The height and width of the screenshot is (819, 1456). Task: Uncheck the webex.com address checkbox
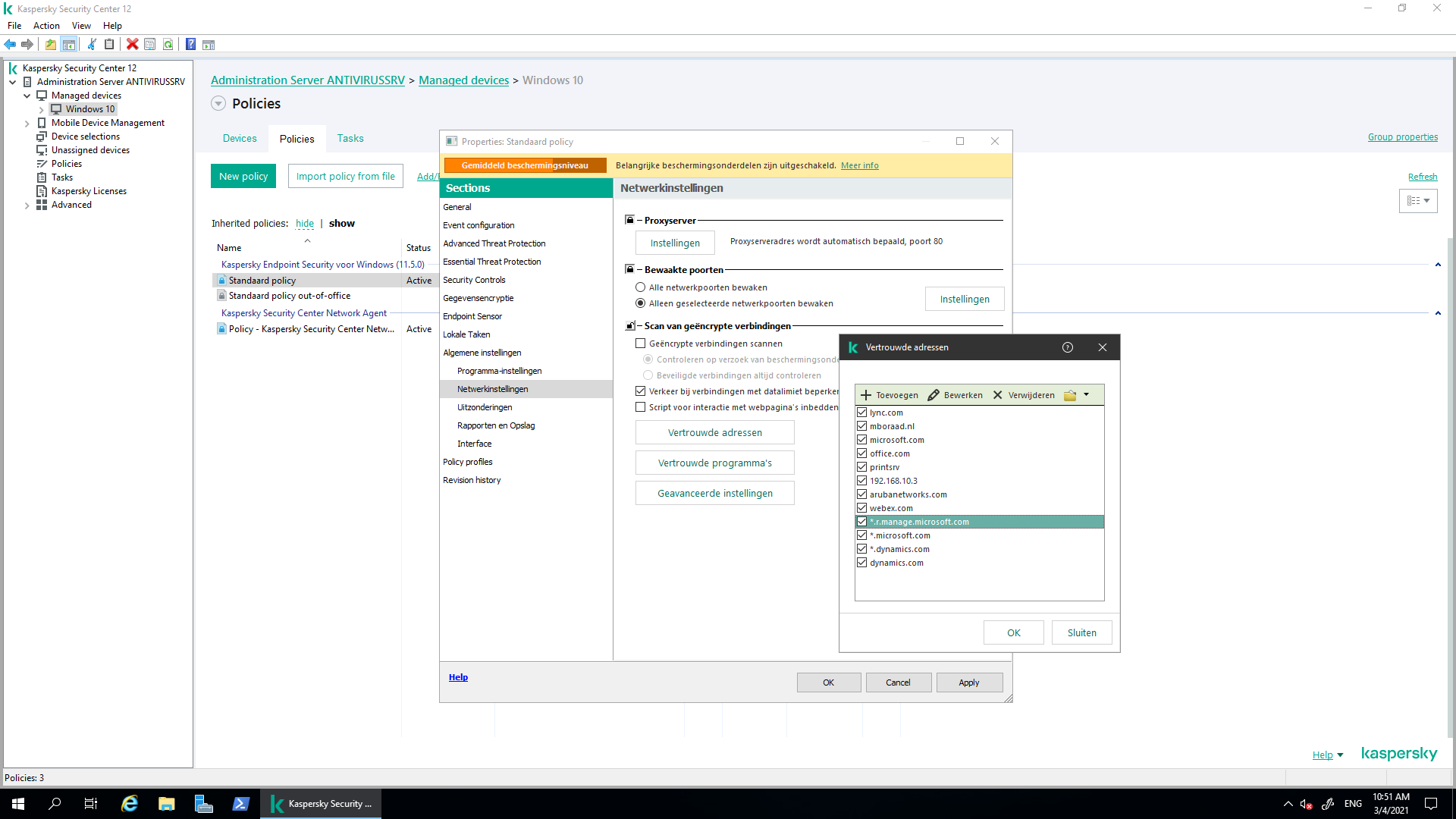(861, 508)
